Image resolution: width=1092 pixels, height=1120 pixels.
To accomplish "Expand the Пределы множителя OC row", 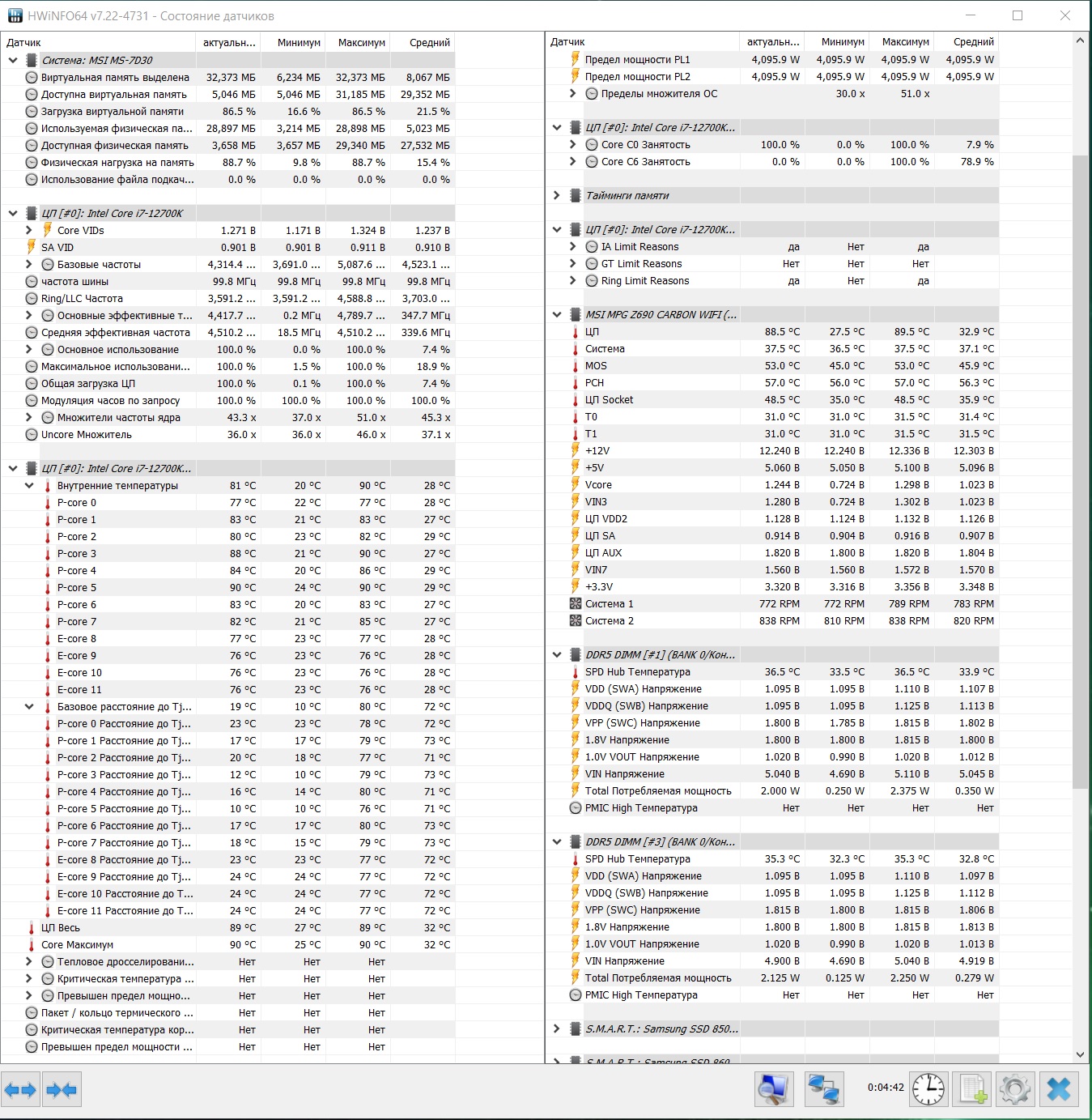I will [573, 93].
